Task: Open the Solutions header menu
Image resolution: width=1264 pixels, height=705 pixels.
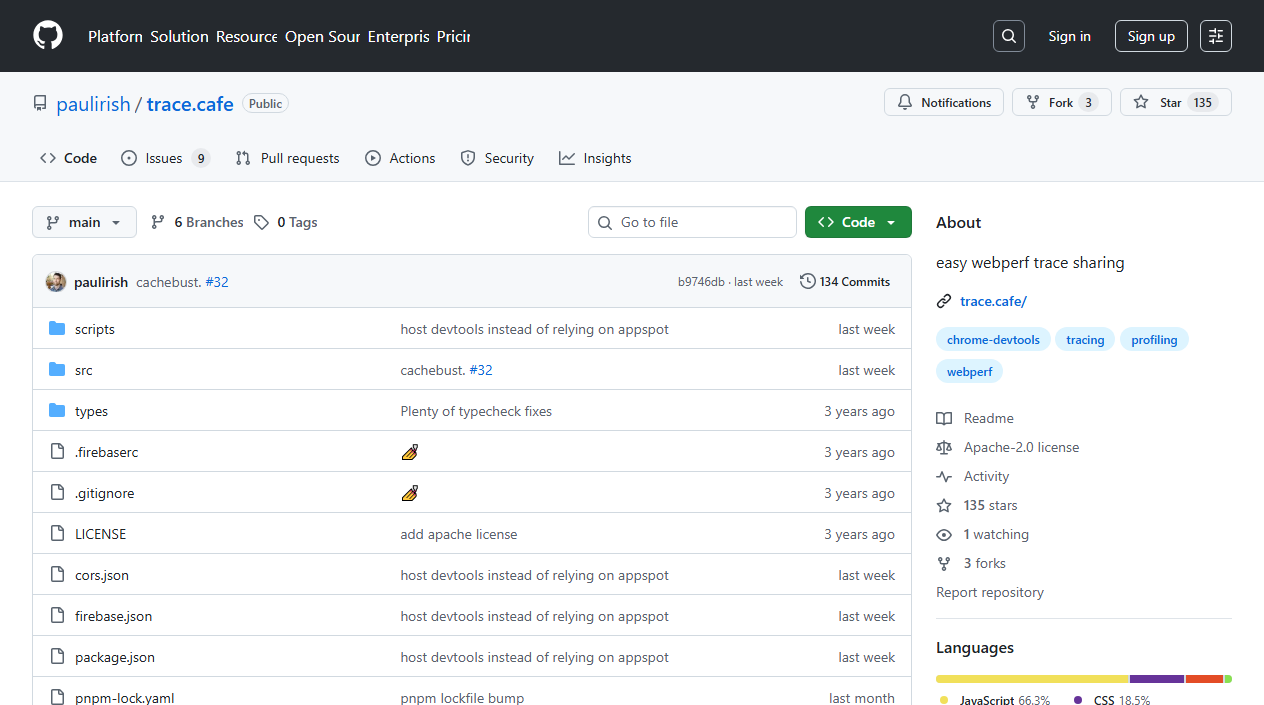Action: 180,36
